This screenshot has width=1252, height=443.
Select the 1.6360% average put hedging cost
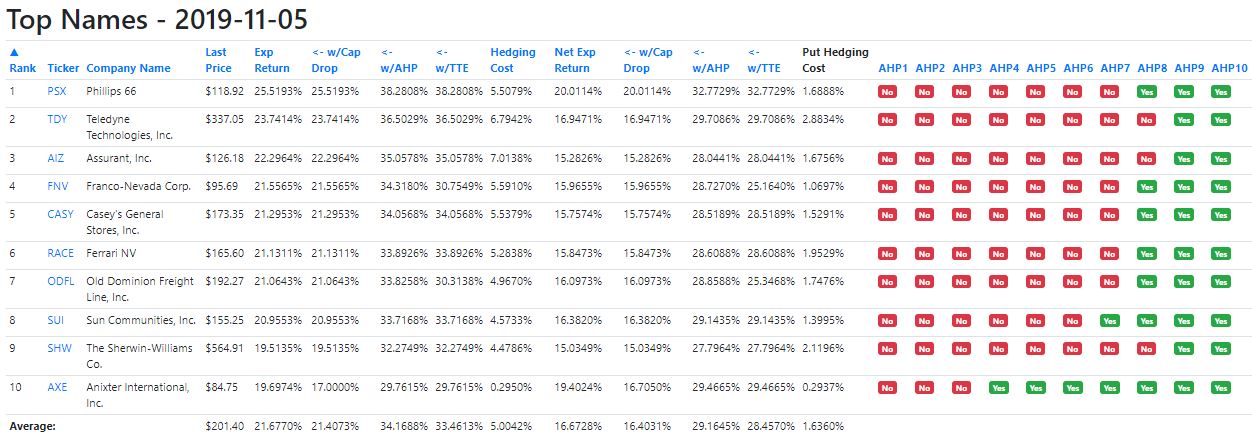coord(824,426)
